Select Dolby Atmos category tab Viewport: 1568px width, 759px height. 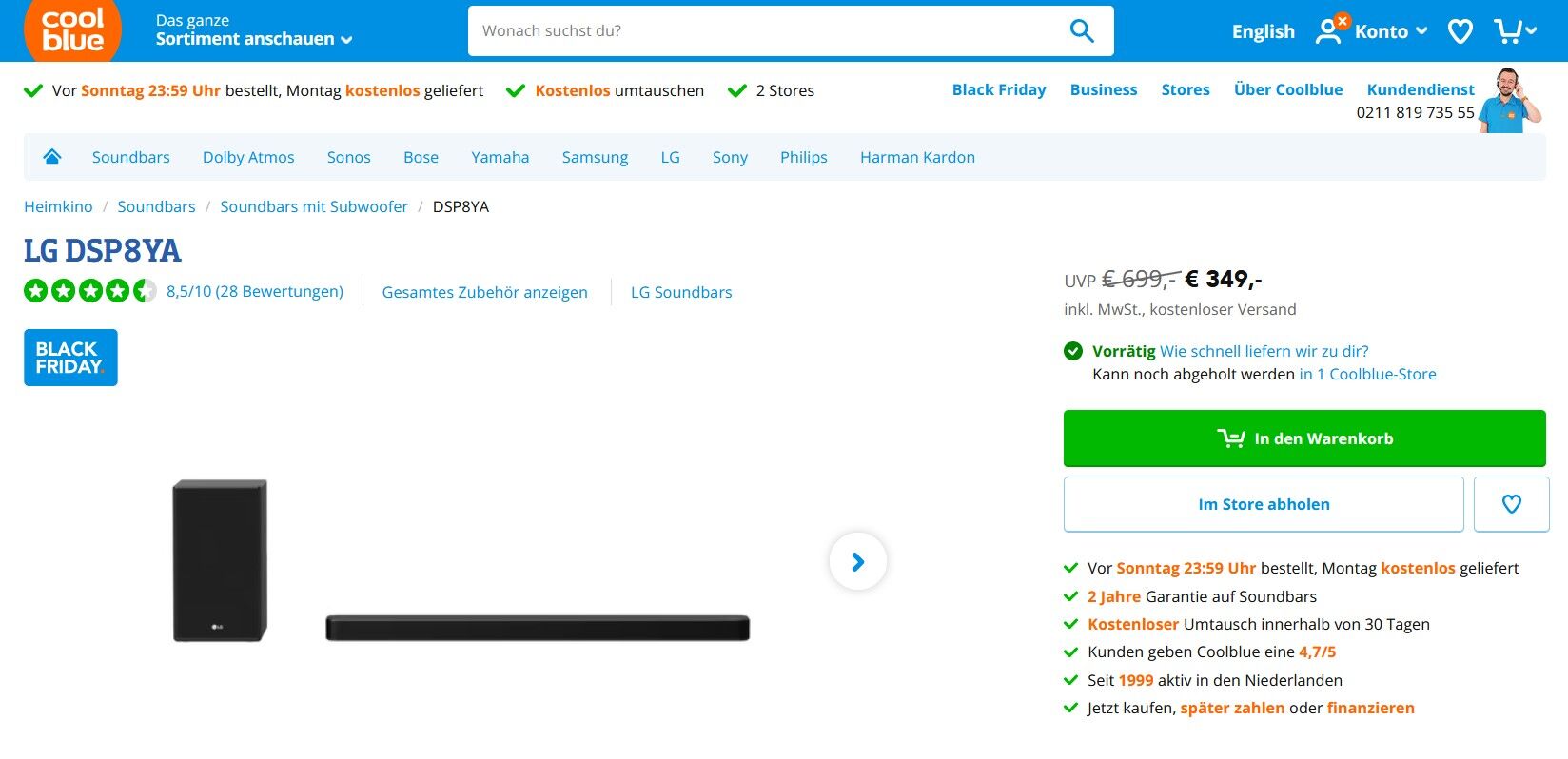click(x=248, y=157)
